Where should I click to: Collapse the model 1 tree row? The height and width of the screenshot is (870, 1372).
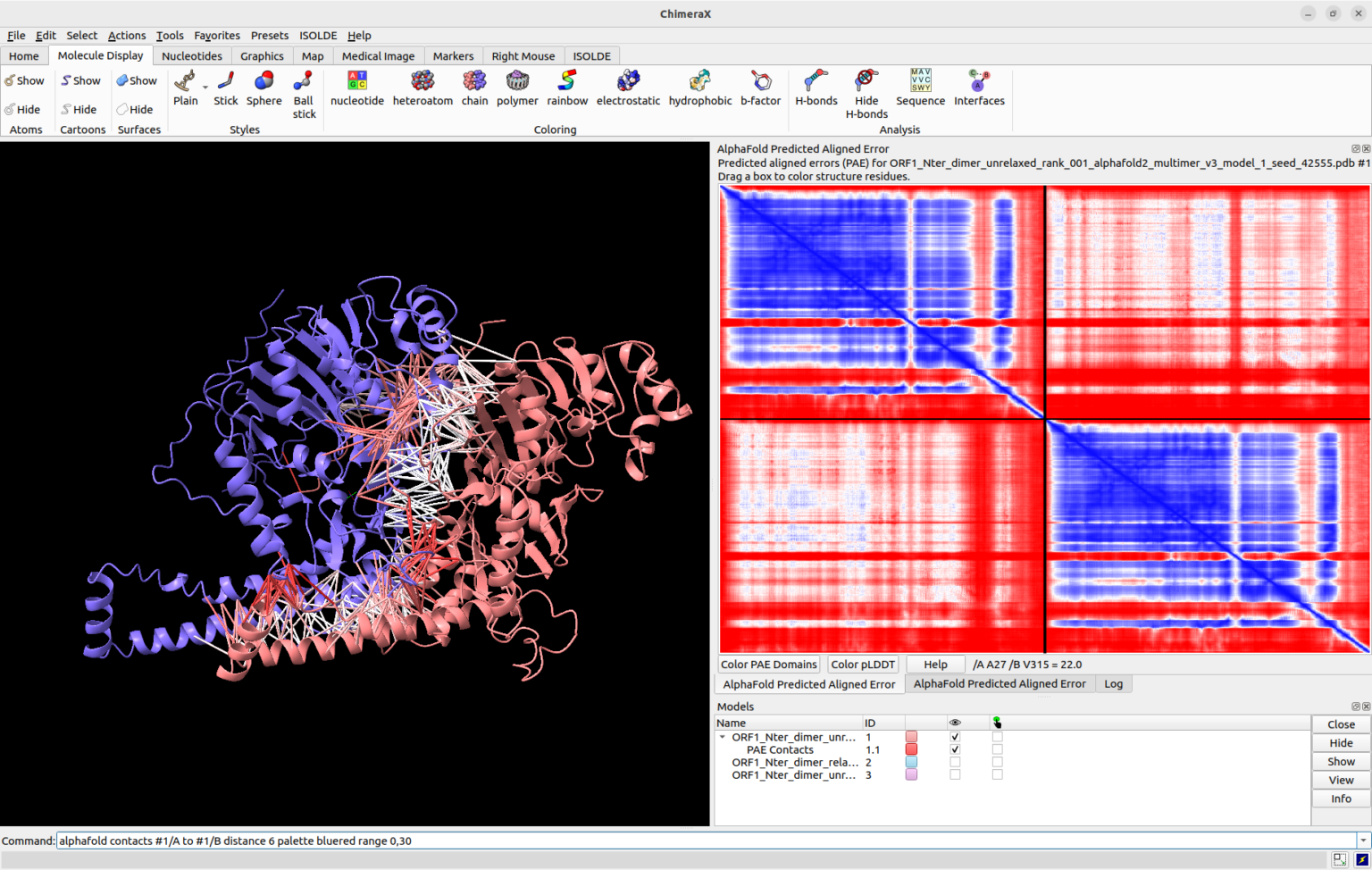[x=723, y=737]
